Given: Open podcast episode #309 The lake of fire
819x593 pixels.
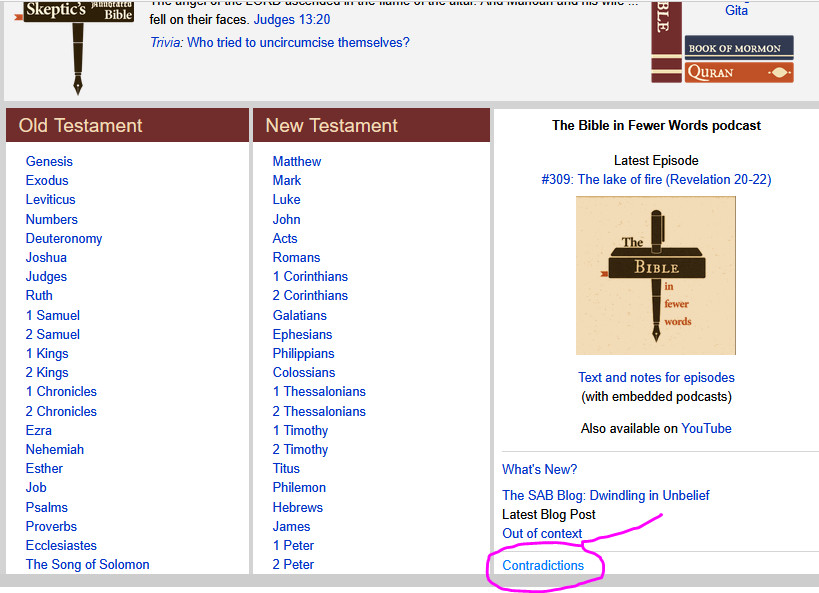Looking at the screenshot, I should click(656, 180).
